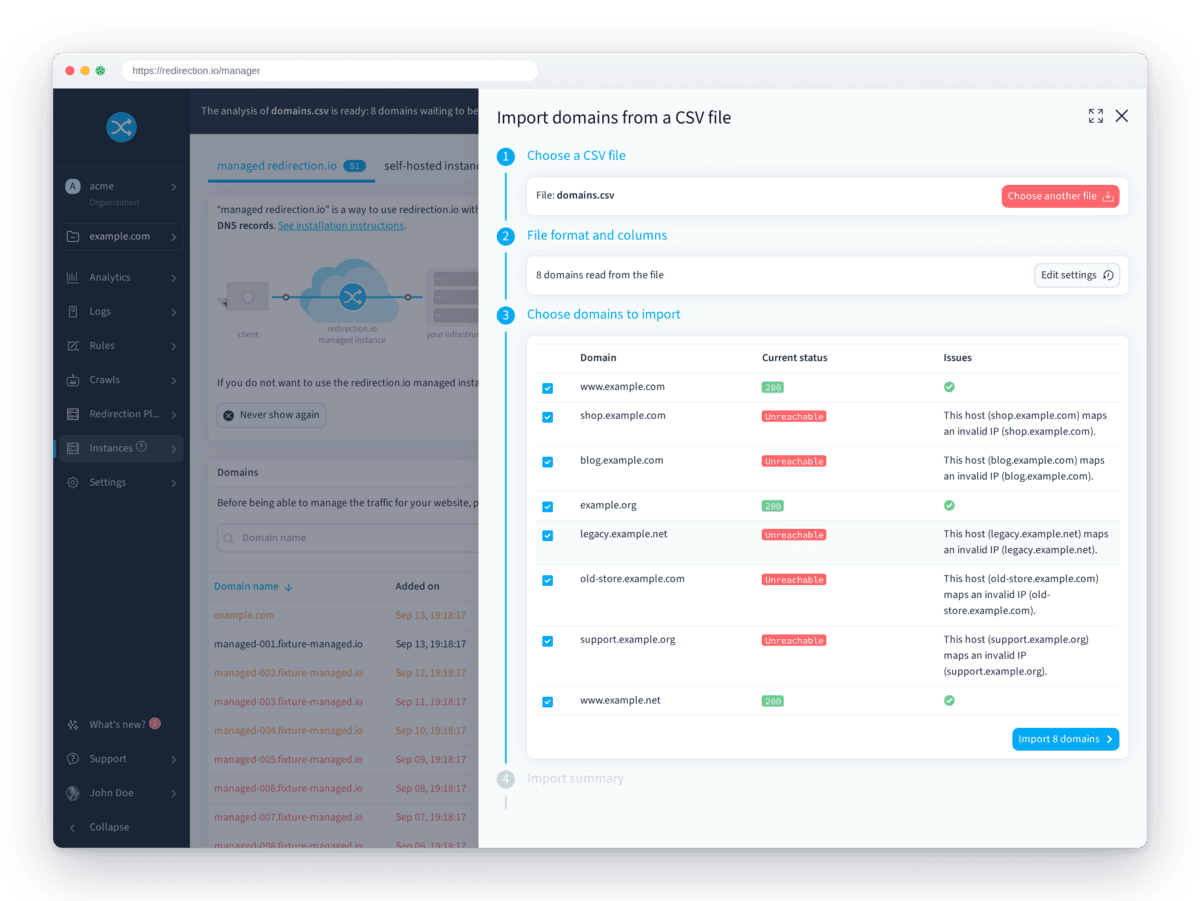Expand the Rules submenu chevron
Screen dimensions: 1200x901
[173, 346]
